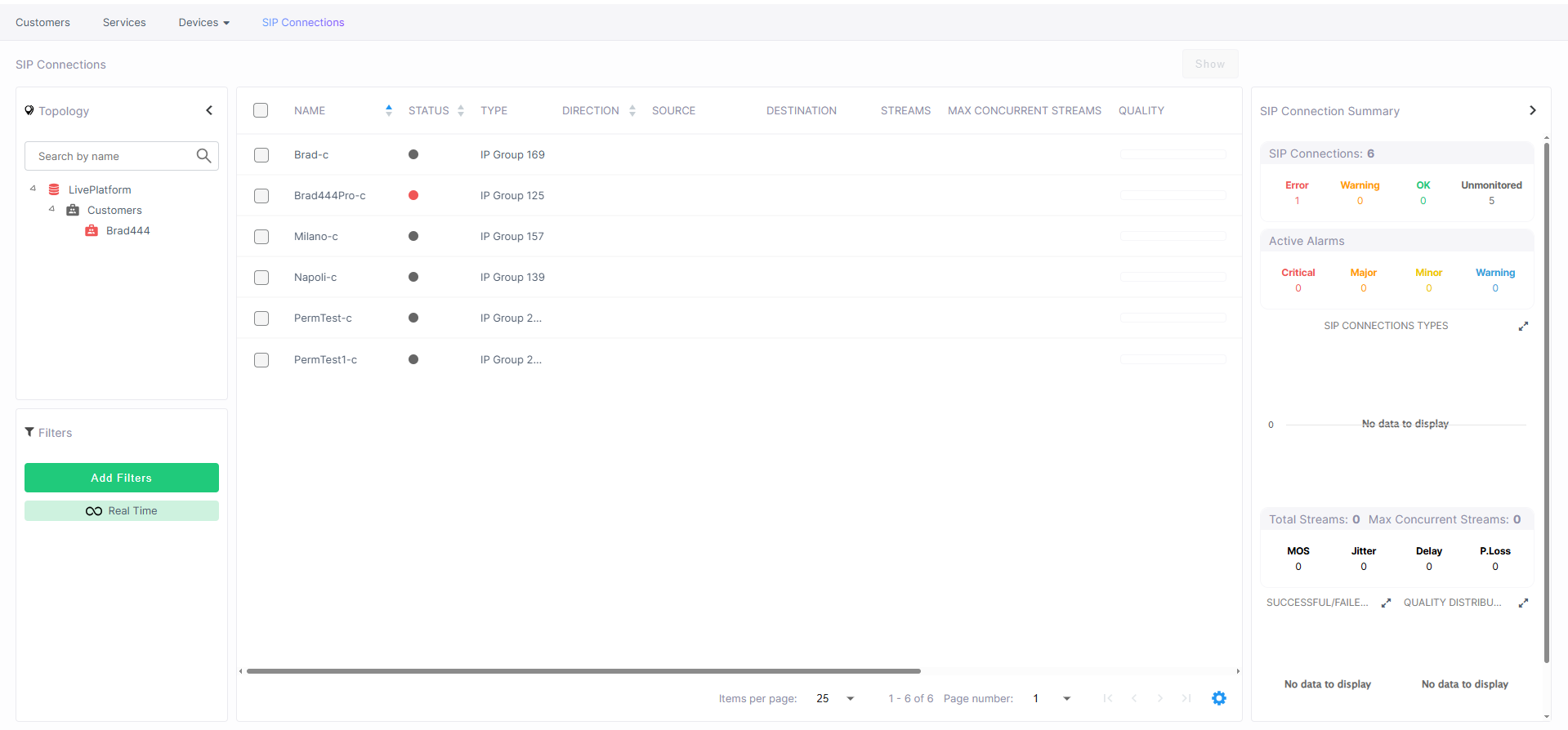Open the Devices dropdown menu
This screenshot has width=1568, height=730.
pos(203,22)
